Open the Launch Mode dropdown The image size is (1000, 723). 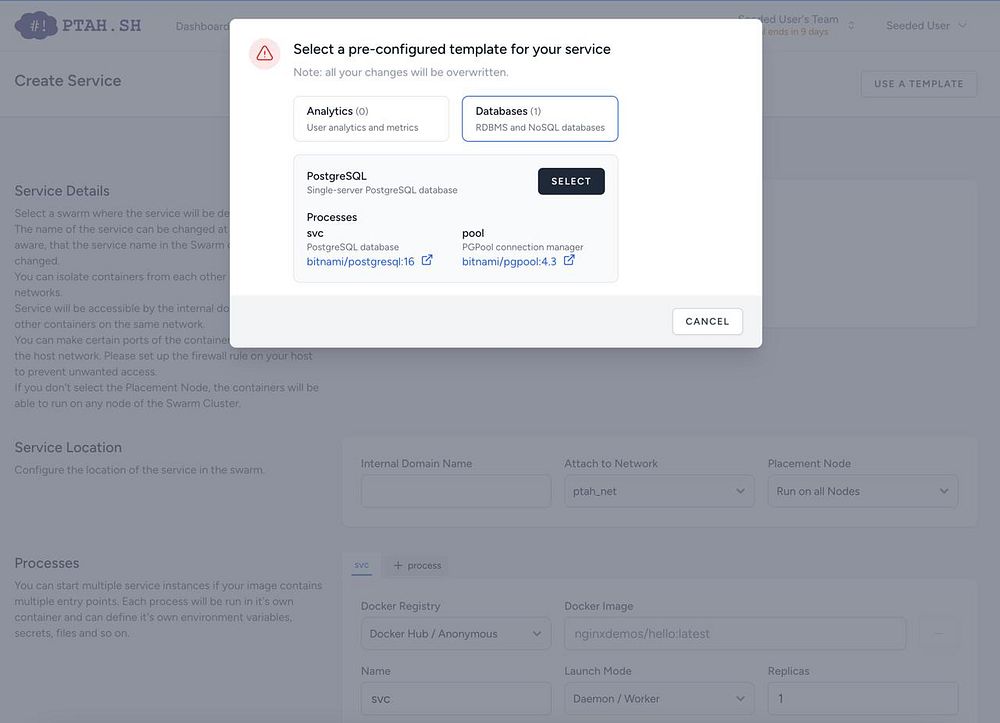(x=659, y=698)
